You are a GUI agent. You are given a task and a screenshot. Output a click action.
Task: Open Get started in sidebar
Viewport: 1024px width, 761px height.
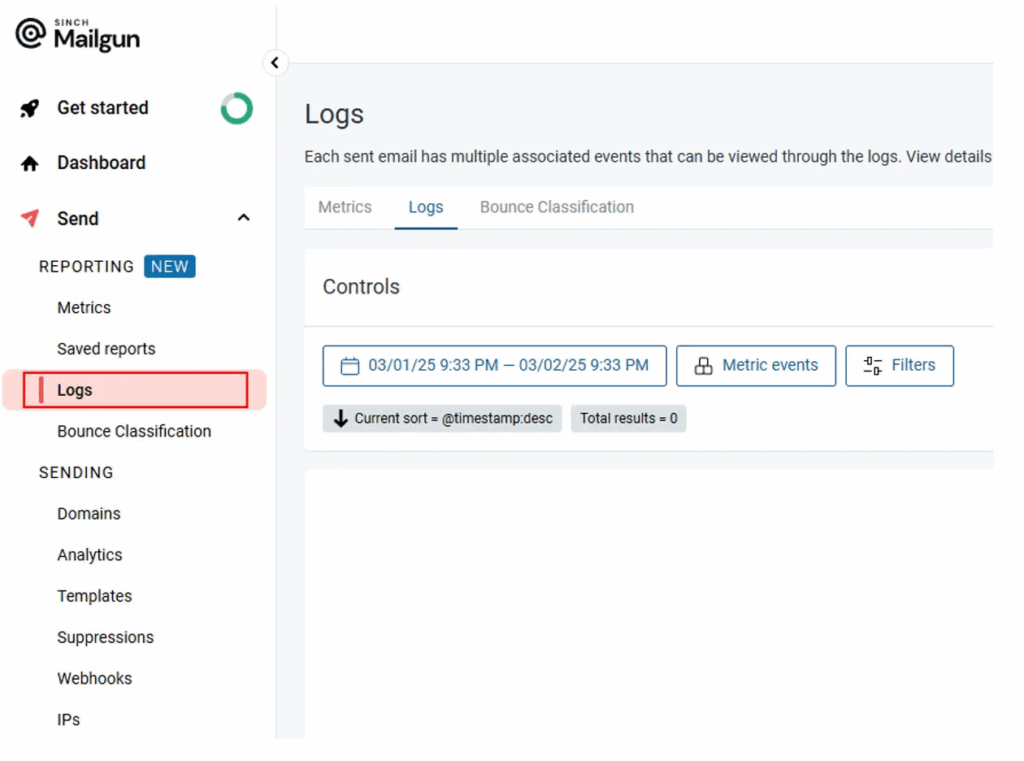[x=103, y=108]
